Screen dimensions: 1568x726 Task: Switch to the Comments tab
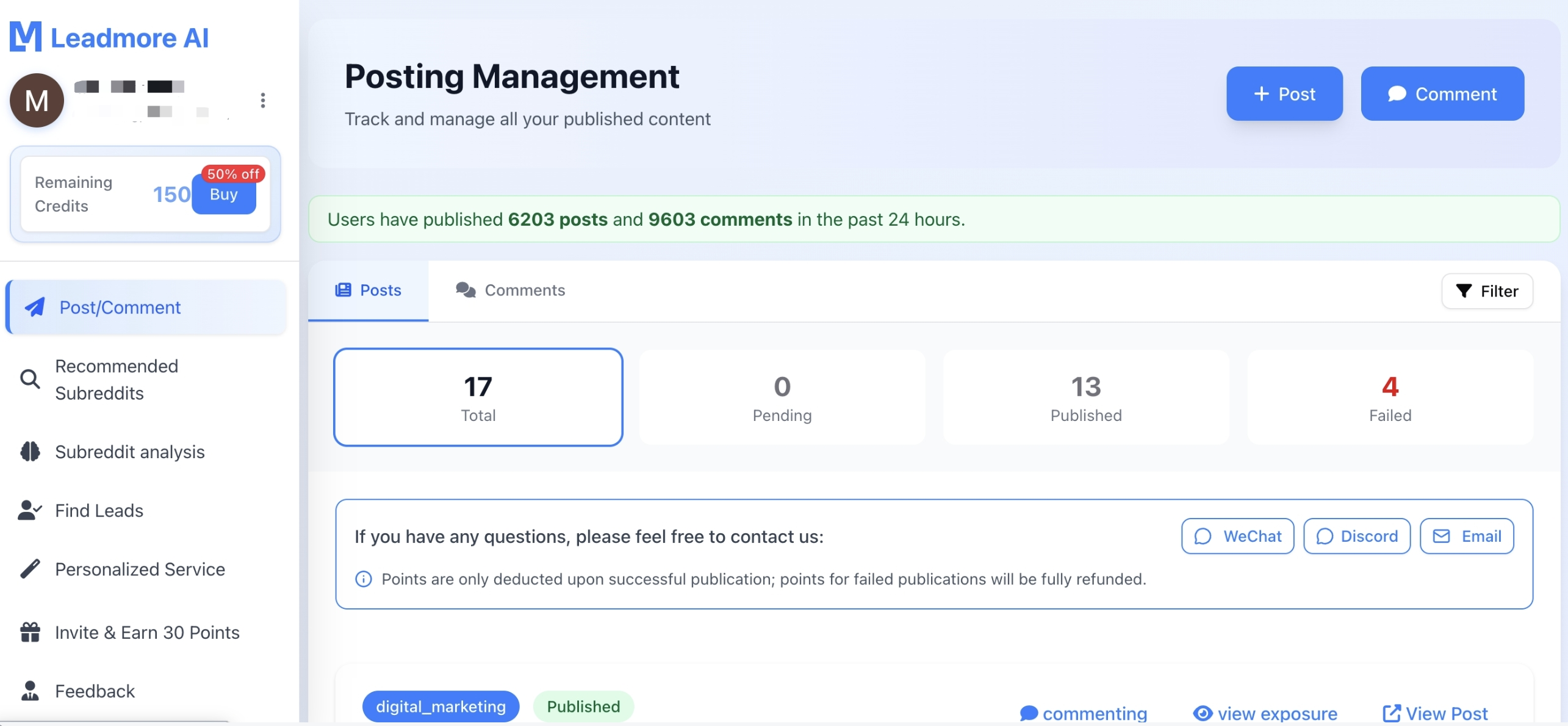coord(511,290)
